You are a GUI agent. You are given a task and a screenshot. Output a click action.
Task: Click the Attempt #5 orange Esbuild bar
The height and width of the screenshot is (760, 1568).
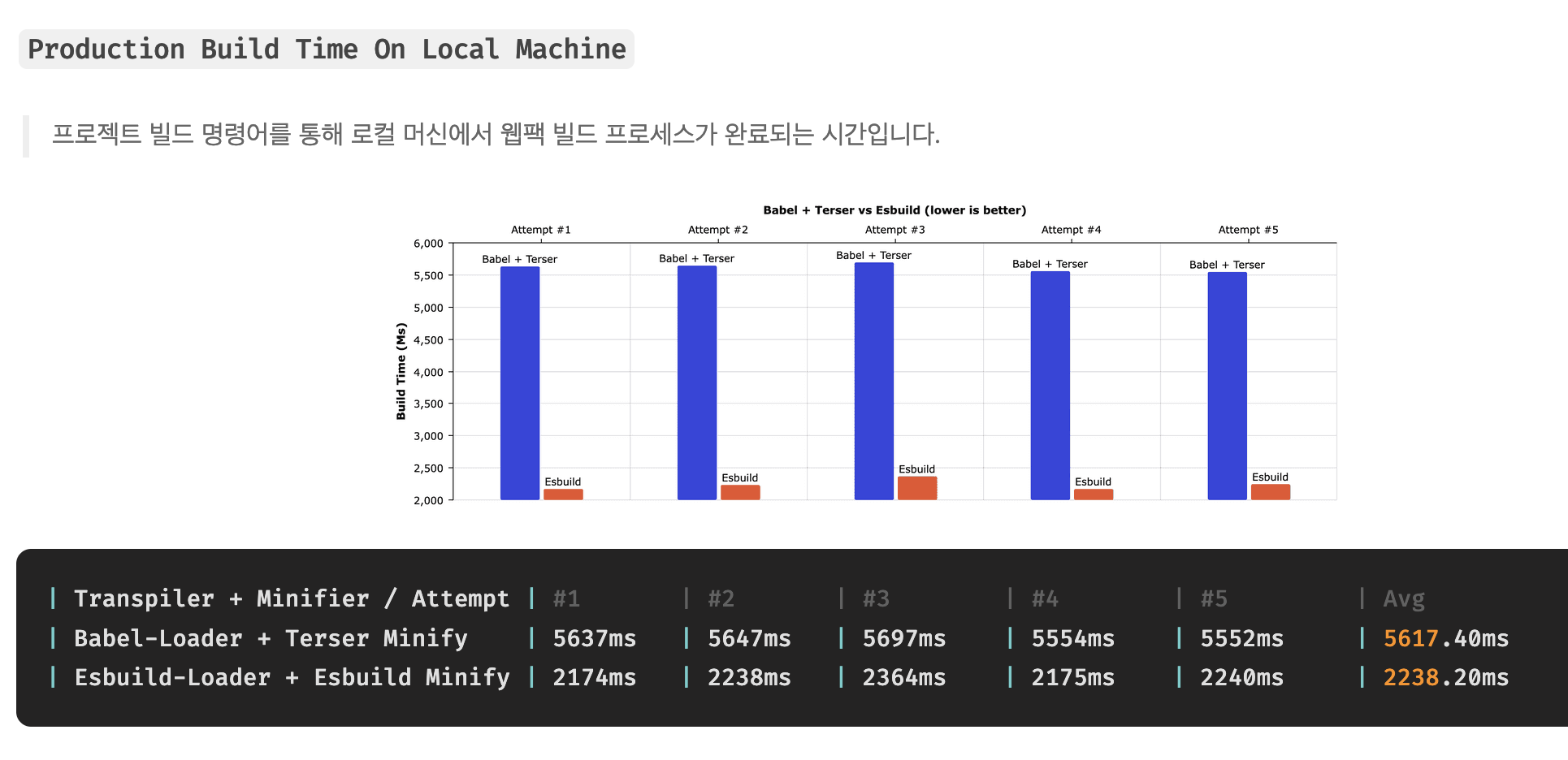pos(1271,492)
